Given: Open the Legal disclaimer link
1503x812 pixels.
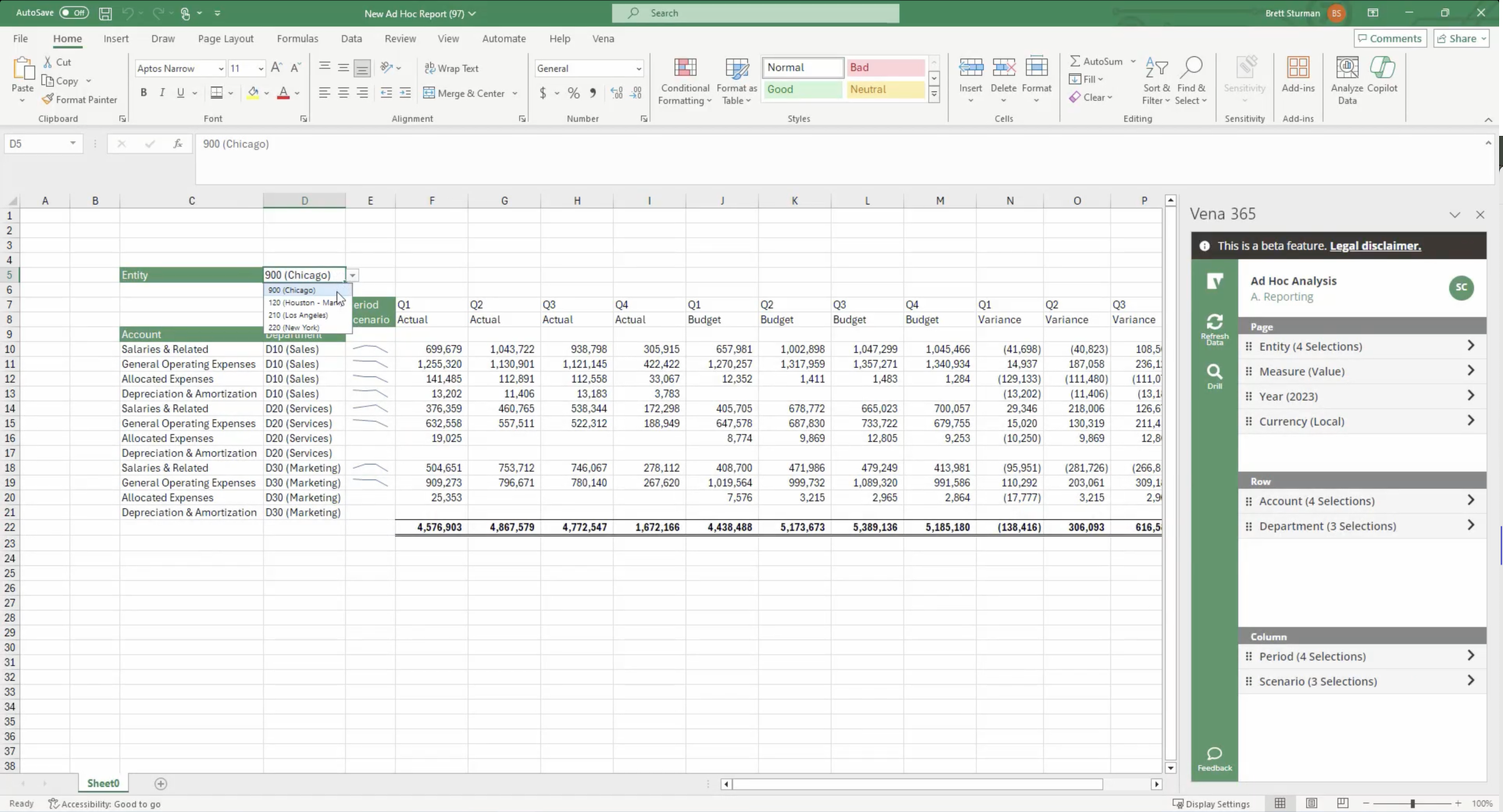Looking at the screenshot, I should click(1375, 246).
